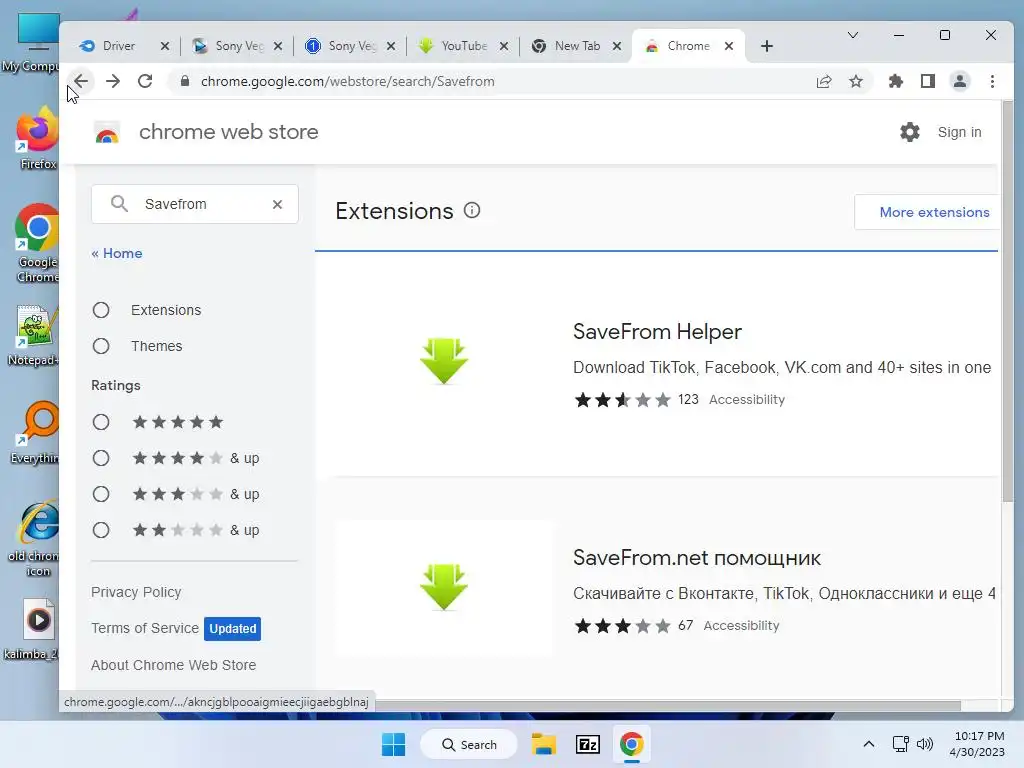Image resolution: width=1024 pixels, height=768 pixels.
Task: Go back using the browser back arrow
Action: [81, 81]
